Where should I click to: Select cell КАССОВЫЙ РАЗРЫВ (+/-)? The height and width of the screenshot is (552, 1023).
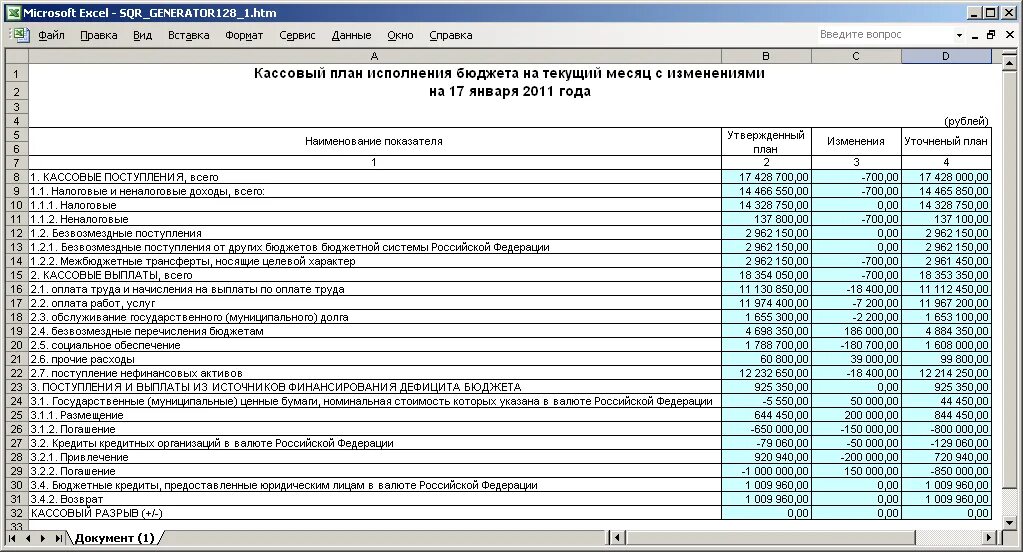[x=374, y=513]
